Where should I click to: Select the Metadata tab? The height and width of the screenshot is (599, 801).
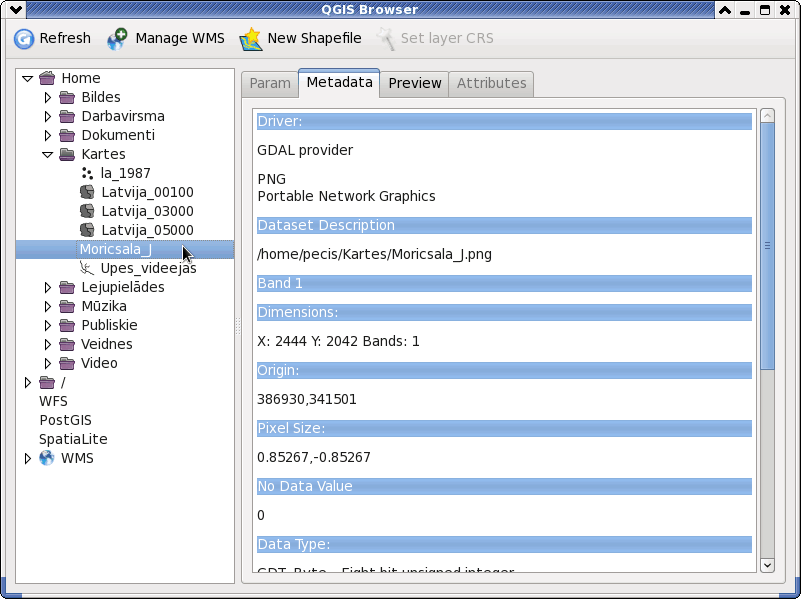click(339, 82)
